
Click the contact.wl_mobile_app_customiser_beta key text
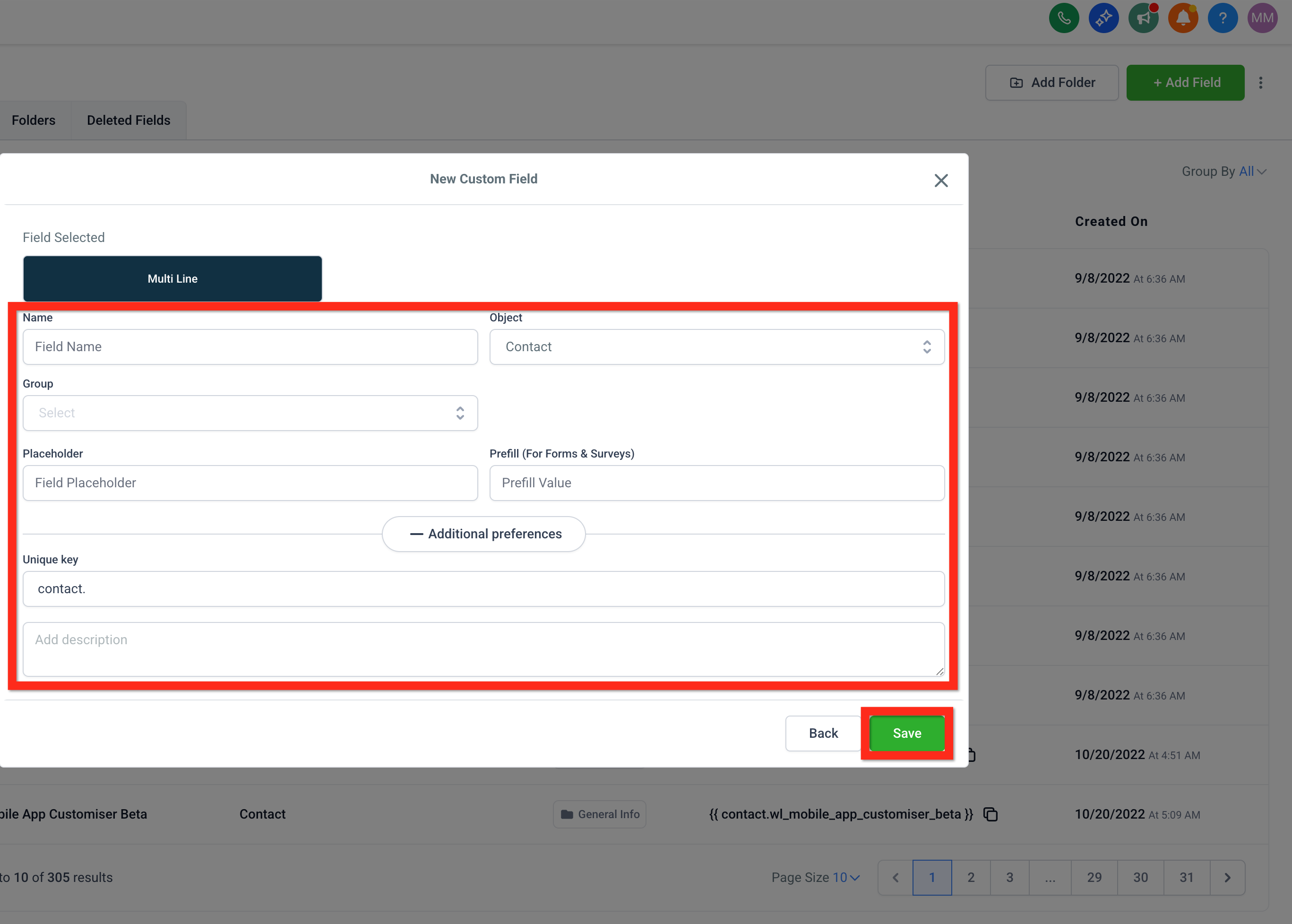point(841,814)
